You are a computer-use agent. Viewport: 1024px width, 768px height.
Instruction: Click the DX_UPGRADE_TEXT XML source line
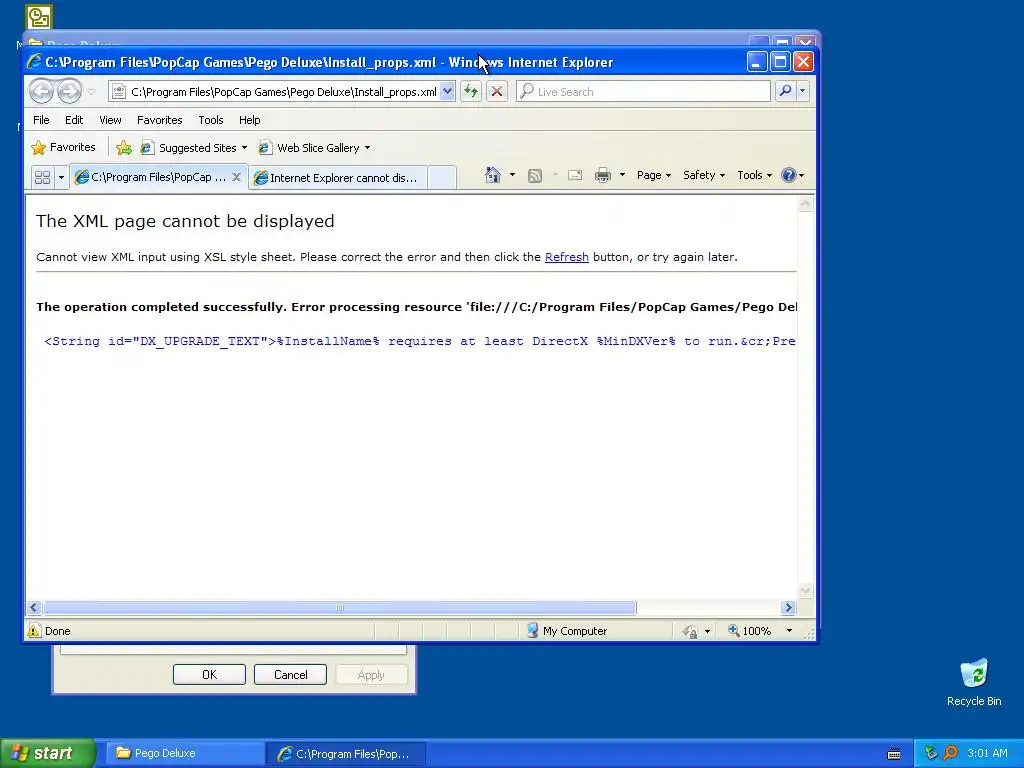pyautogui.click(x=419, y=341)
